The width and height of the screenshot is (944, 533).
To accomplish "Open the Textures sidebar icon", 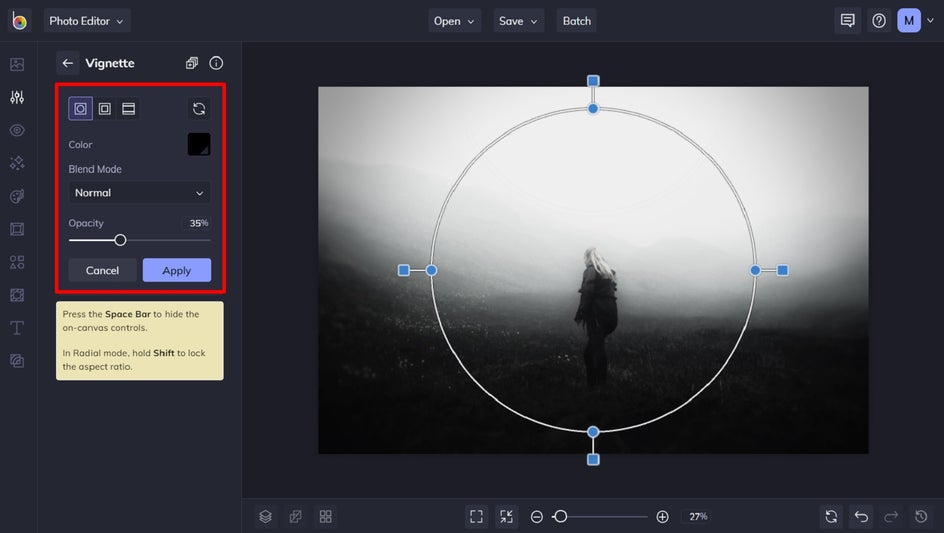I will click(17, 361).
